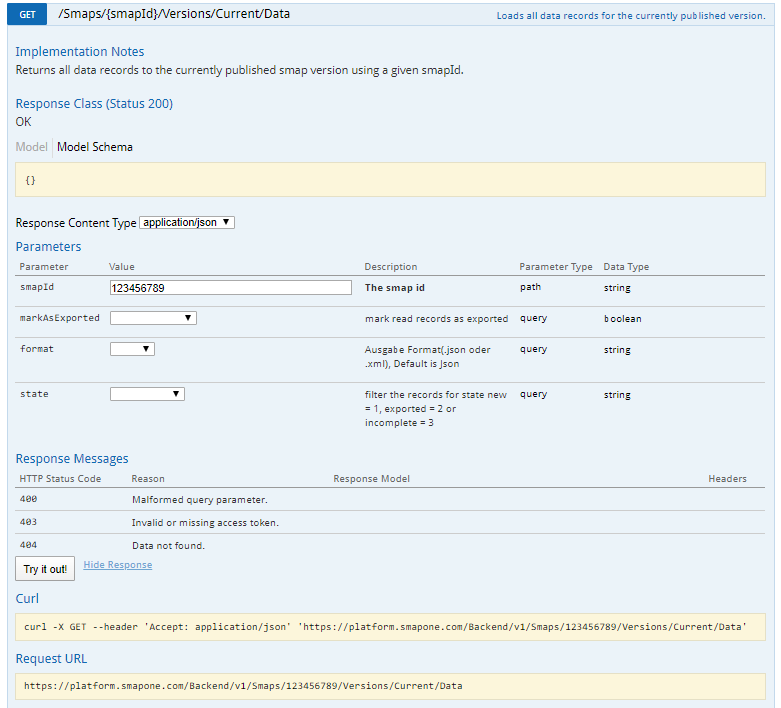Click 'The smap id' description
781x708 pixels.
[x=394, y=287]
